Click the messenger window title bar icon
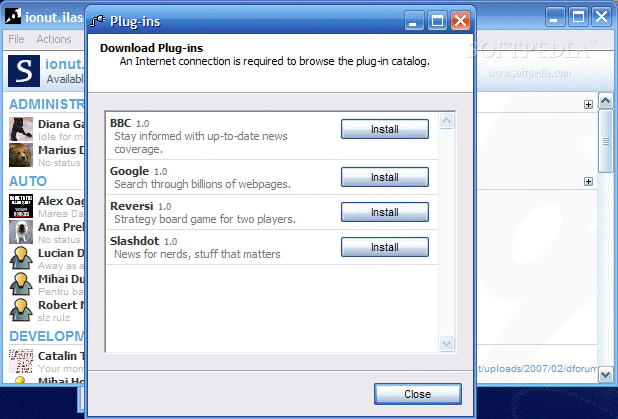This screenshot has width=618, height=419. pyautogui.click(x=13, y=17)
